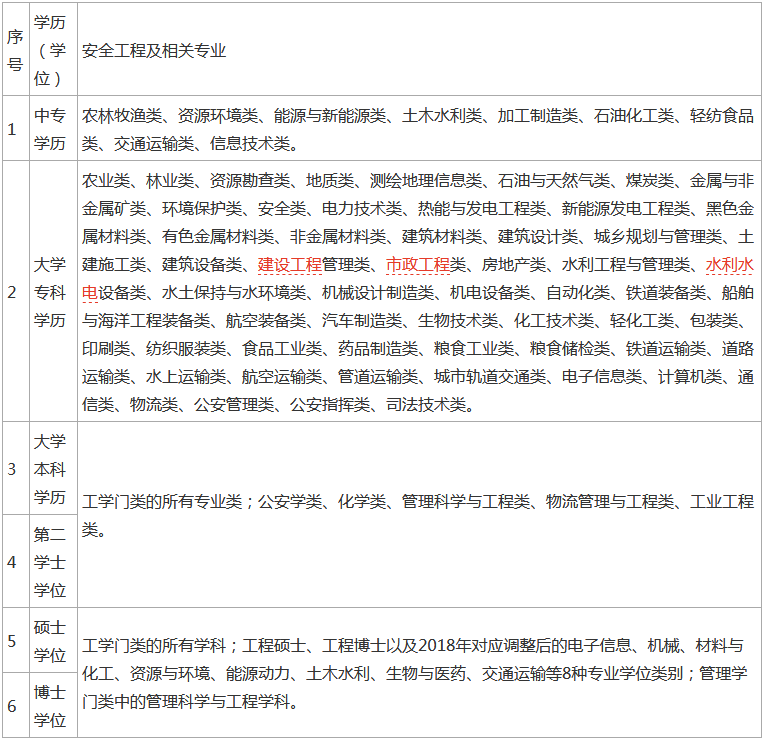Select the 中专学历 cell
Viewport: 764px width, 740px height.
[50, 129]
